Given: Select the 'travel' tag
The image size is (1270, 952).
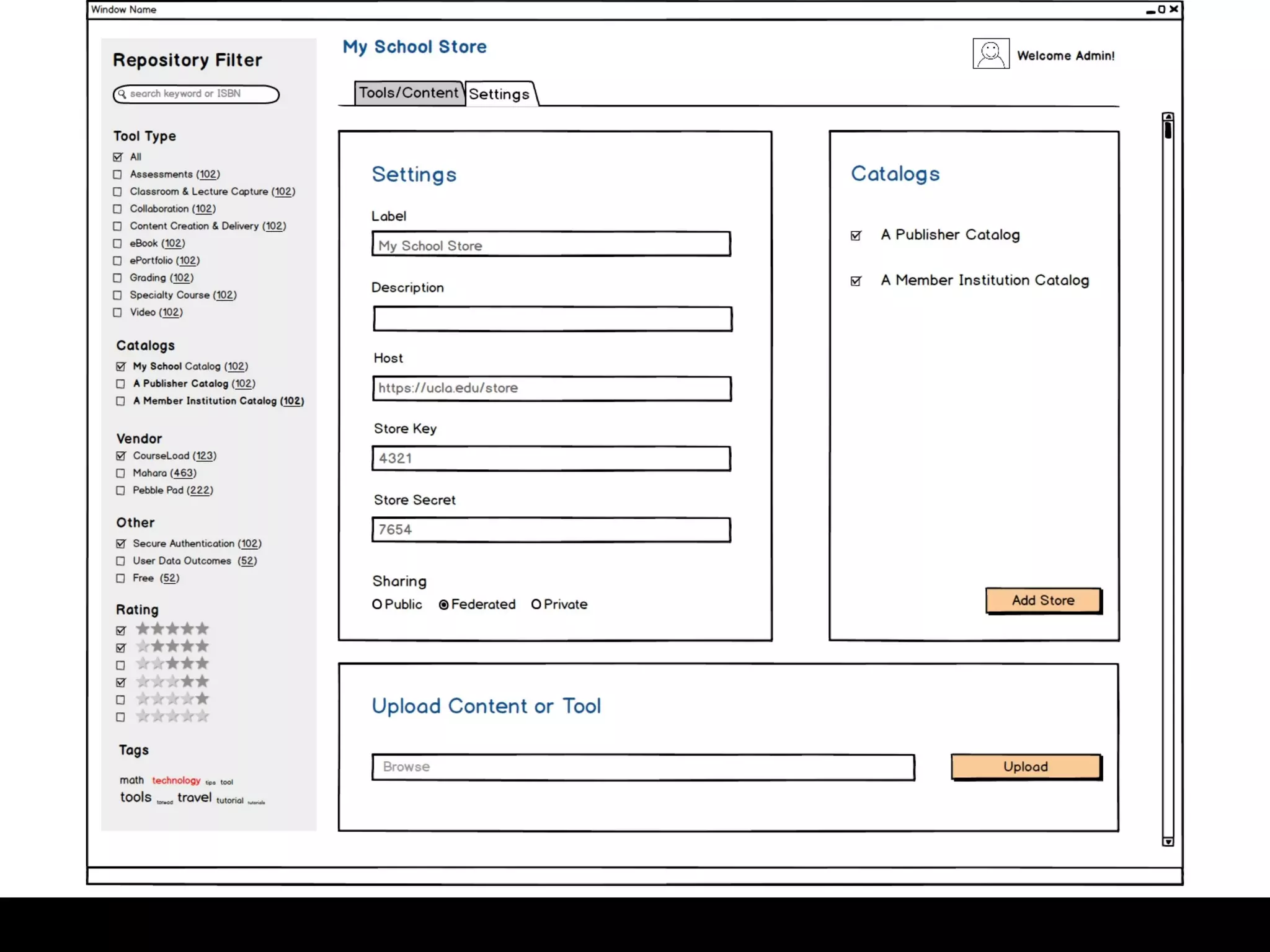Looking at the screenshot, I should point(194,798).
